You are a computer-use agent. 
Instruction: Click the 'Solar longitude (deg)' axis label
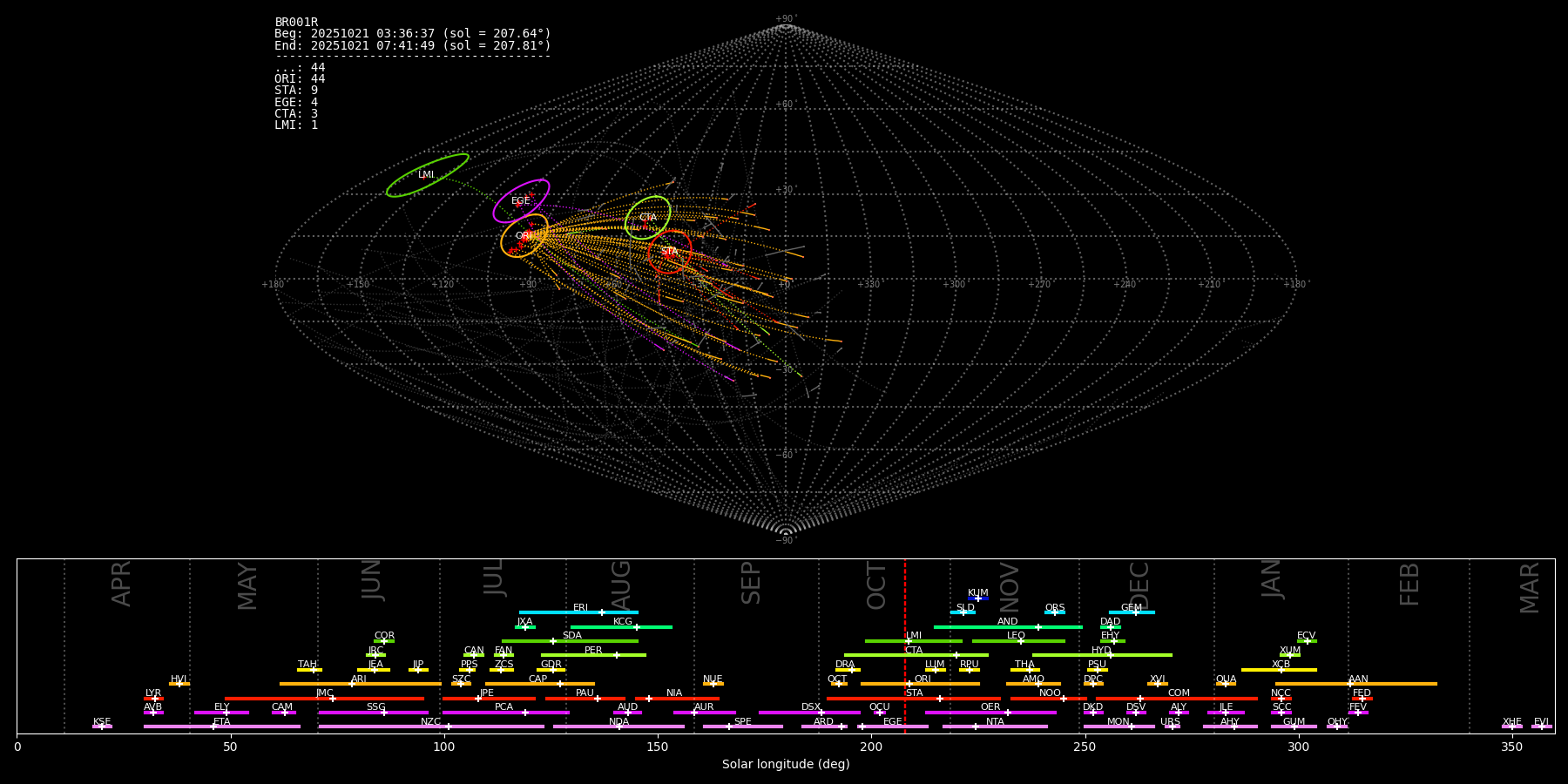786,765
